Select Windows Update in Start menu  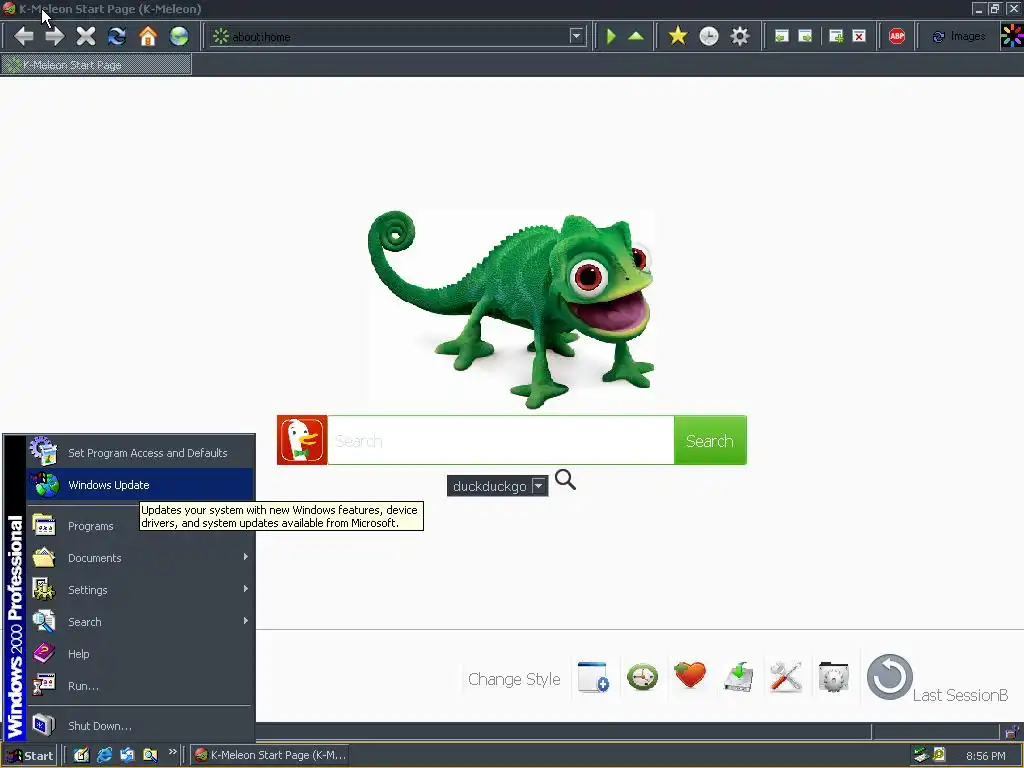(x=140, y=485)
